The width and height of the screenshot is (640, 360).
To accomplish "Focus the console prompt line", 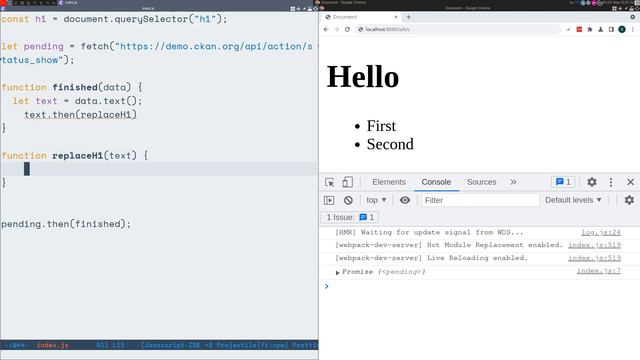I will point(480,286).
